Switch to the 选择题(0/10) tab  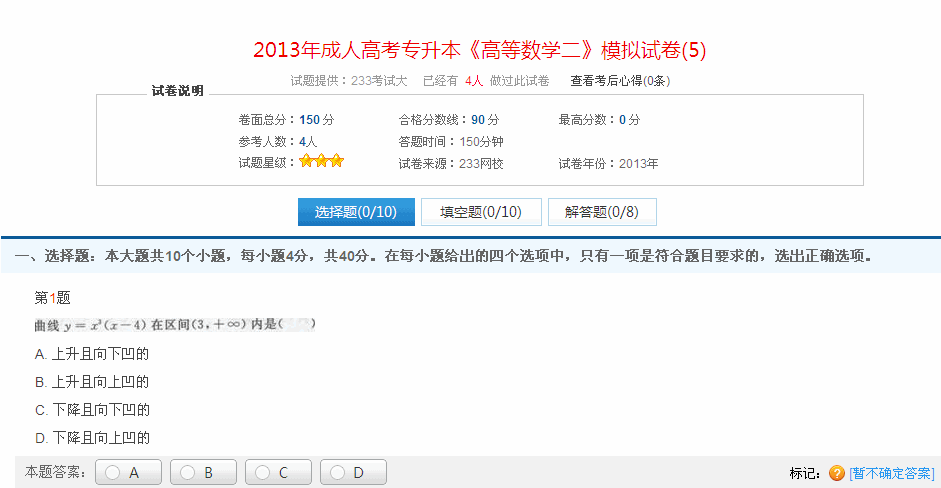[356, 212]
